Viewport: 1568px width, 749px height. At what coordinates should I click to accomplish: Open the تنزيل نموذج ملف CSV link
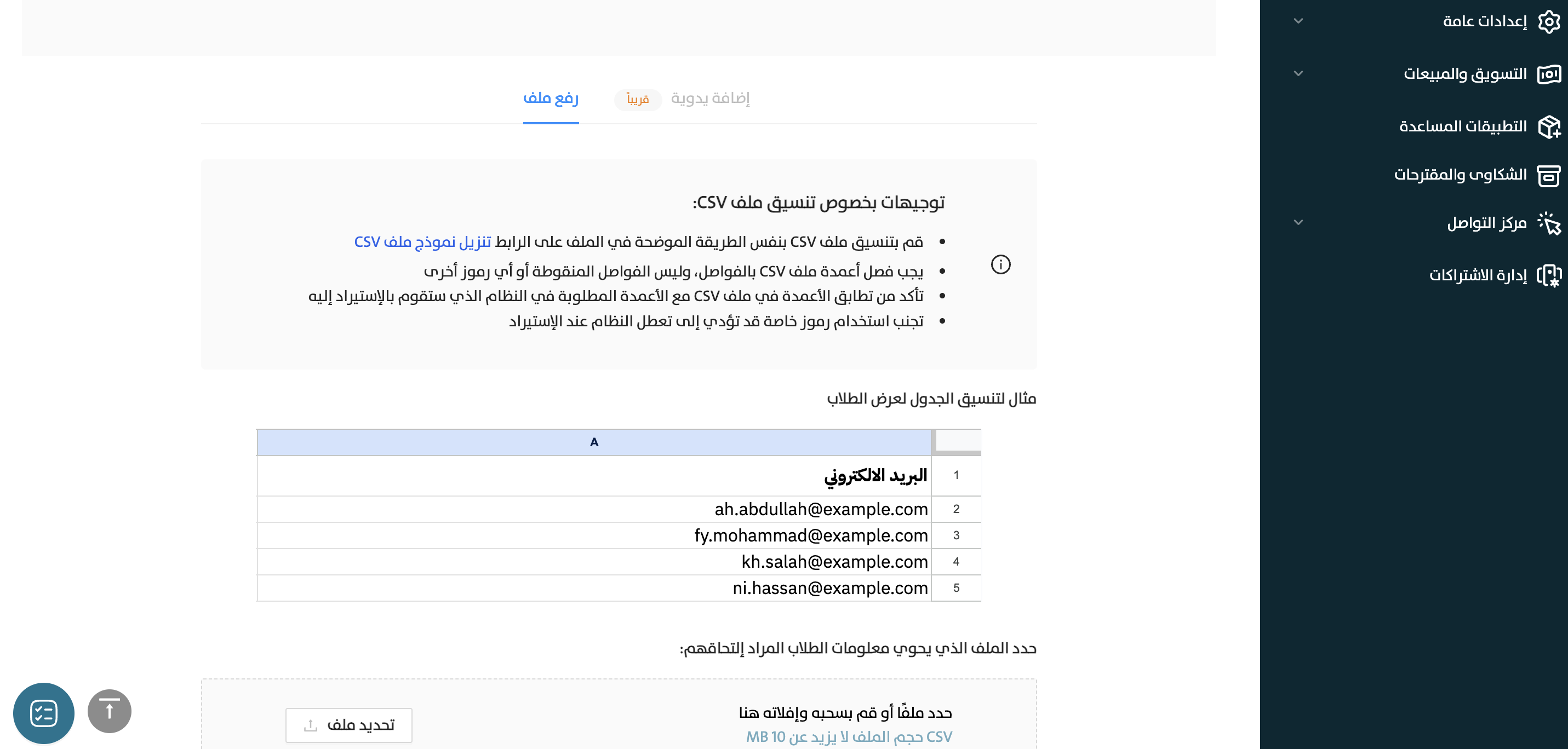(422, 242)
